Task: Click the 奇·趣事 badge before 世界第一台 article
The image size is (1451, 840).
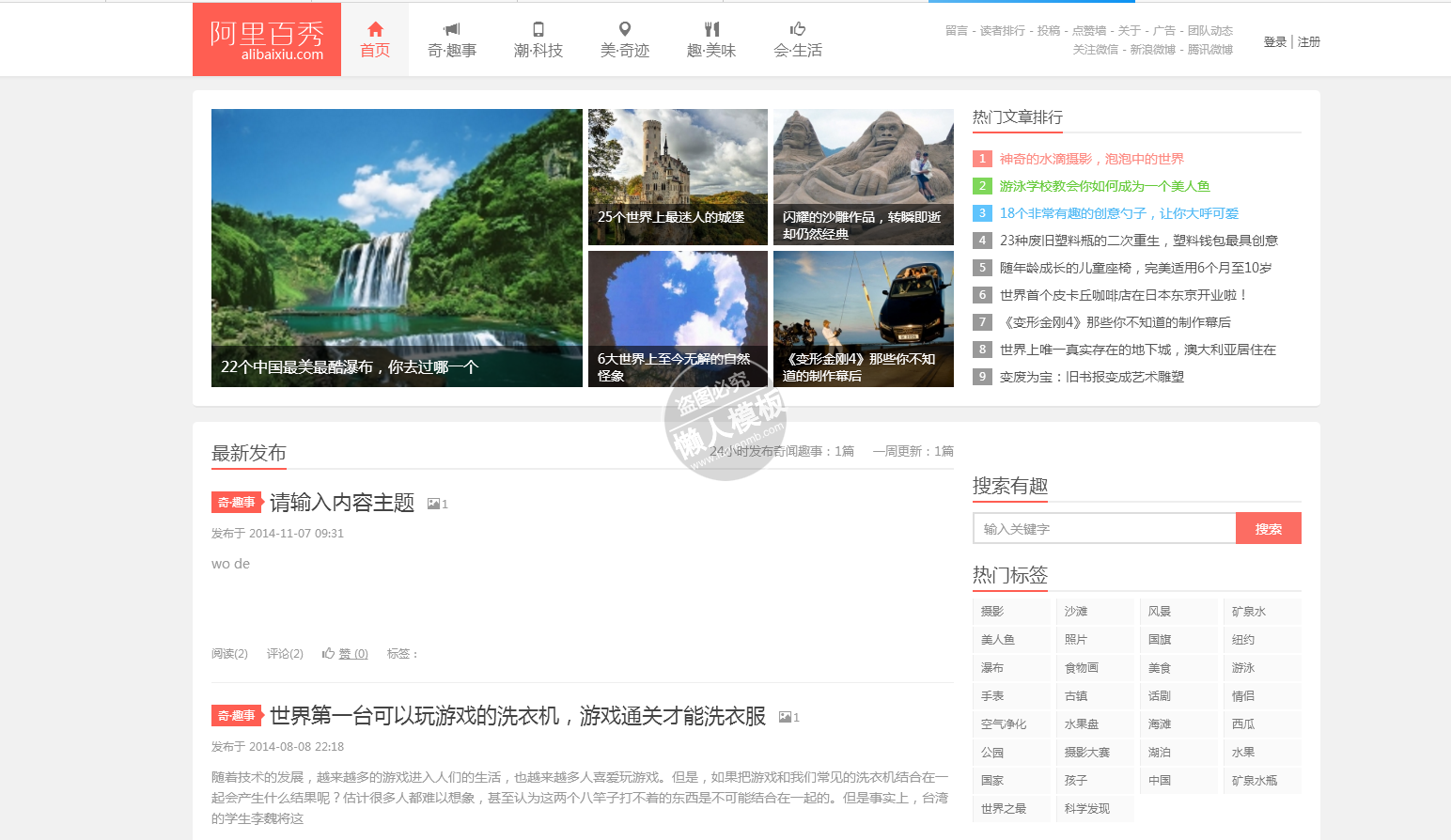Action: coord(237,716)
